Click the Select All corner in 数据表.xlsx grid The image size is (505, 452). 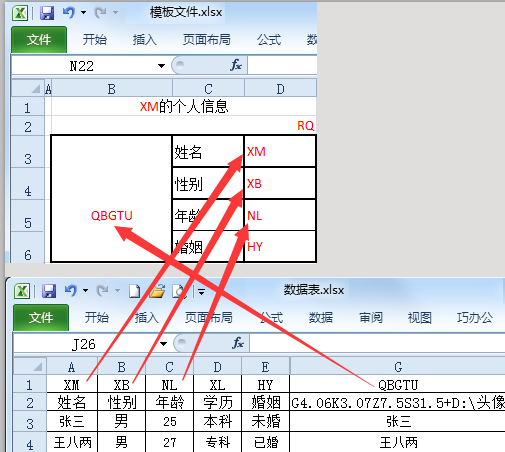coord(30,366)
